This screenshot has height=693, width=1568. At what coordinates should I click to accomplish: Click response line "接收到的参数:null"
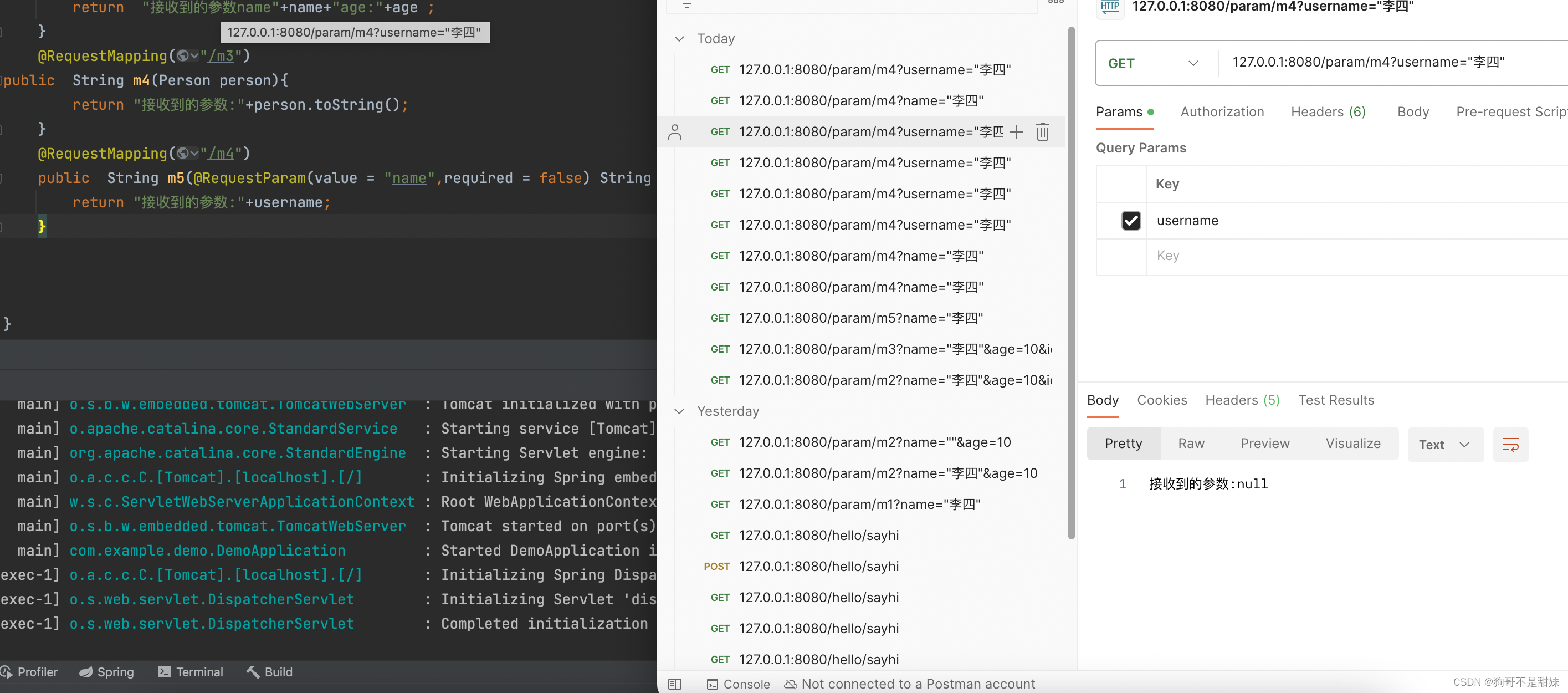[x=1208, y=484]
